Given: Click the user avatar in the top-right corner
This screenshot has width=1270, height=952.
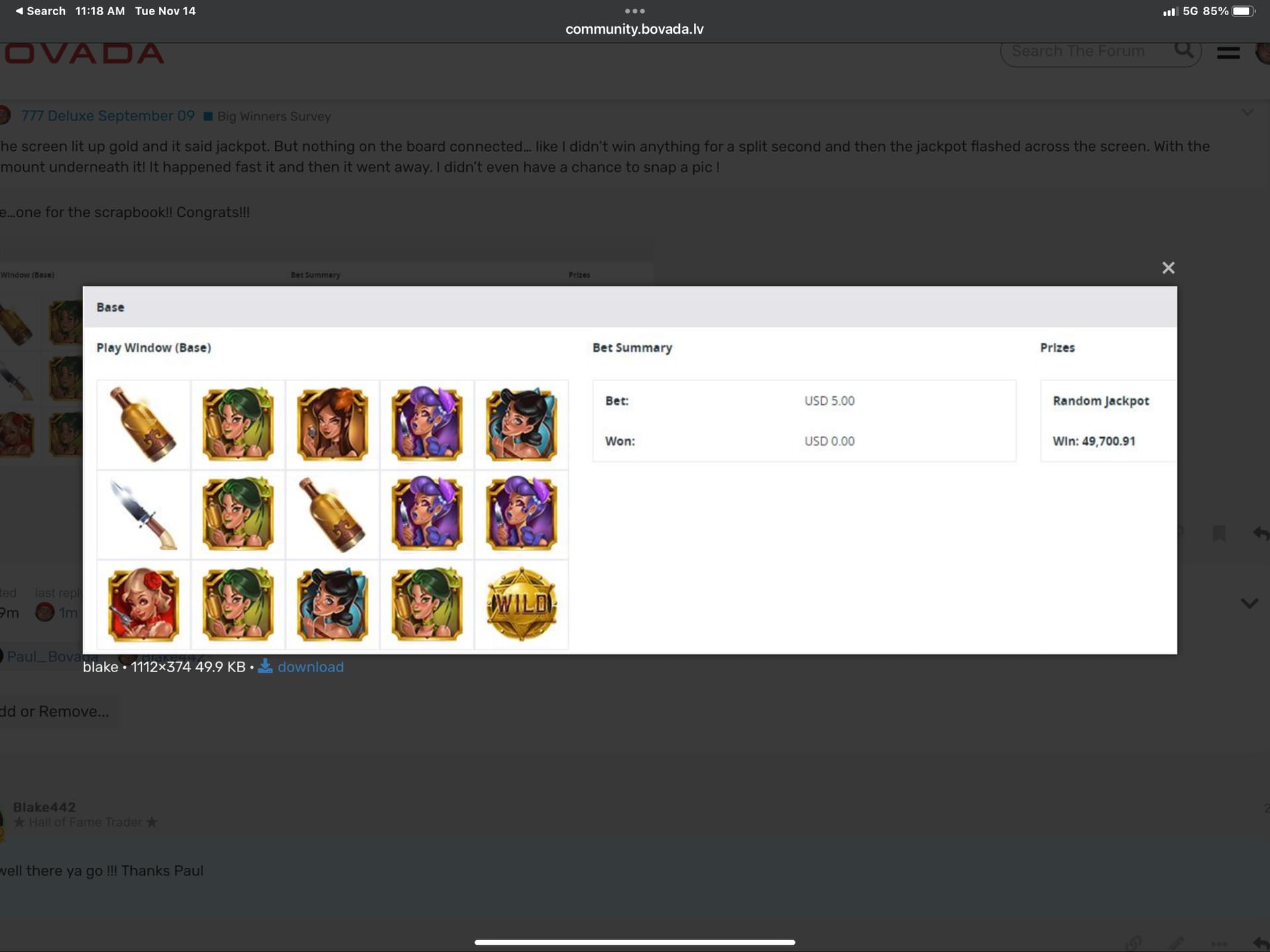Looking at the screenshot, I should [x=1263, y=52].
